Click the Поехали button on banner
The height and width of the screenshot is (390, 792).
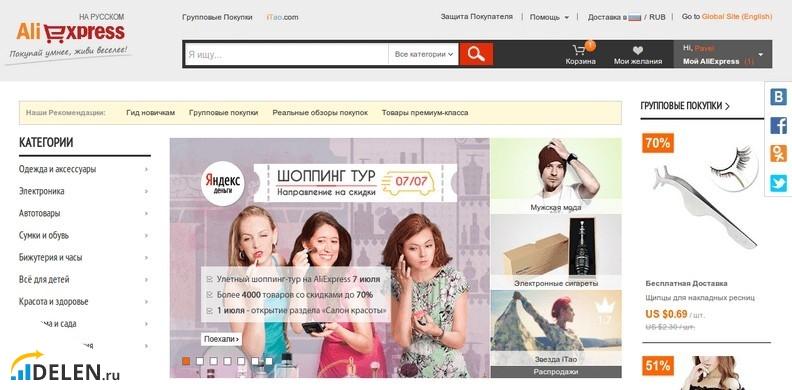click(221, 339)
